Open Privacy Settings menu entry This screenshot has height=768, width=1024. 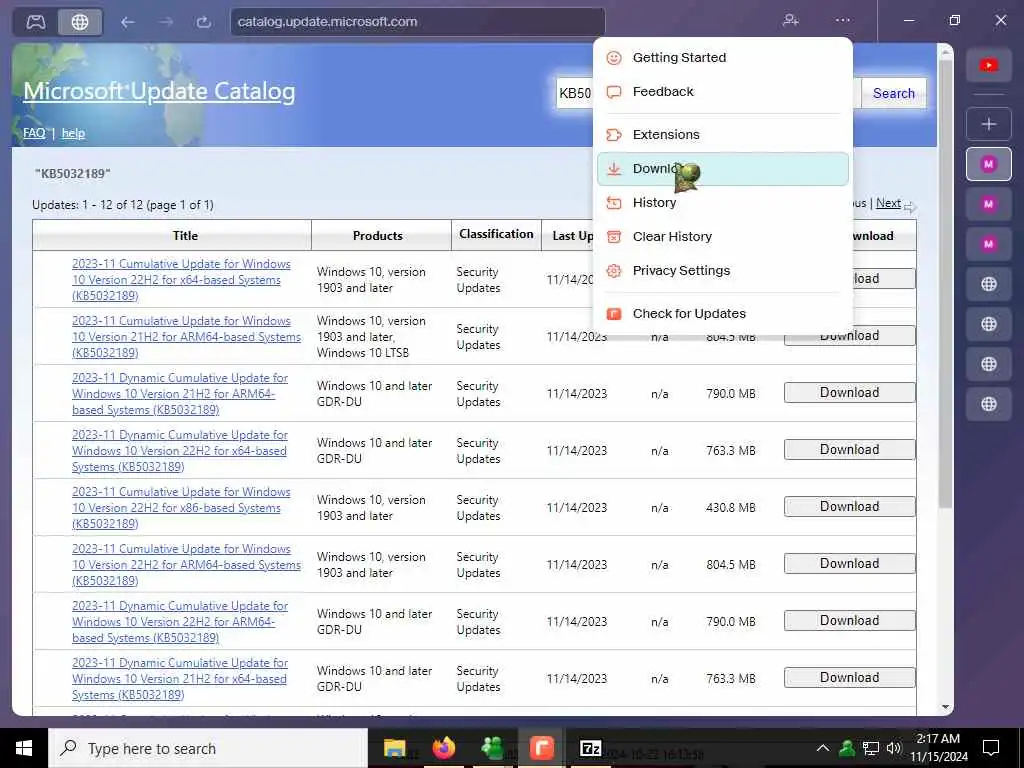(x=723, y=270)
